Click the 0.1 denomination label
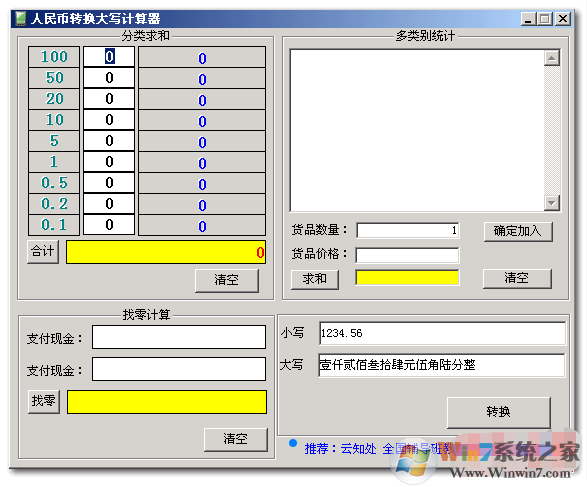The height and width of the screenshot is (487, 587). click(54, 225)
